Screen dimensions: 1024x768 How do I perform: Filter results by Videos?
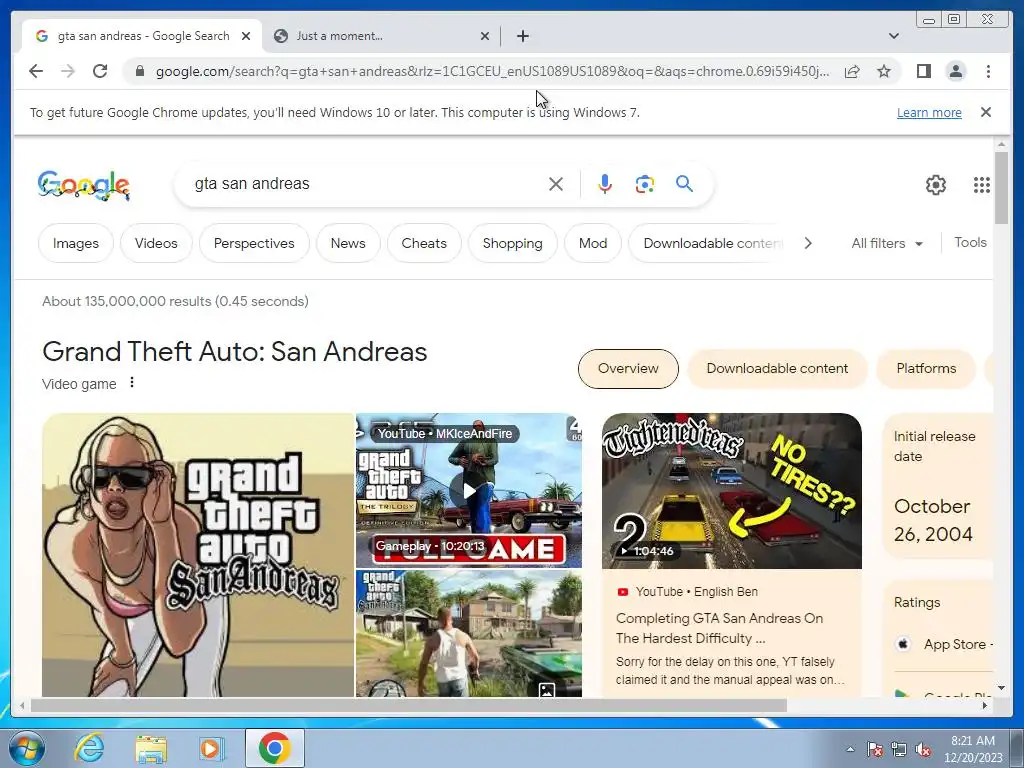(156, 243)
